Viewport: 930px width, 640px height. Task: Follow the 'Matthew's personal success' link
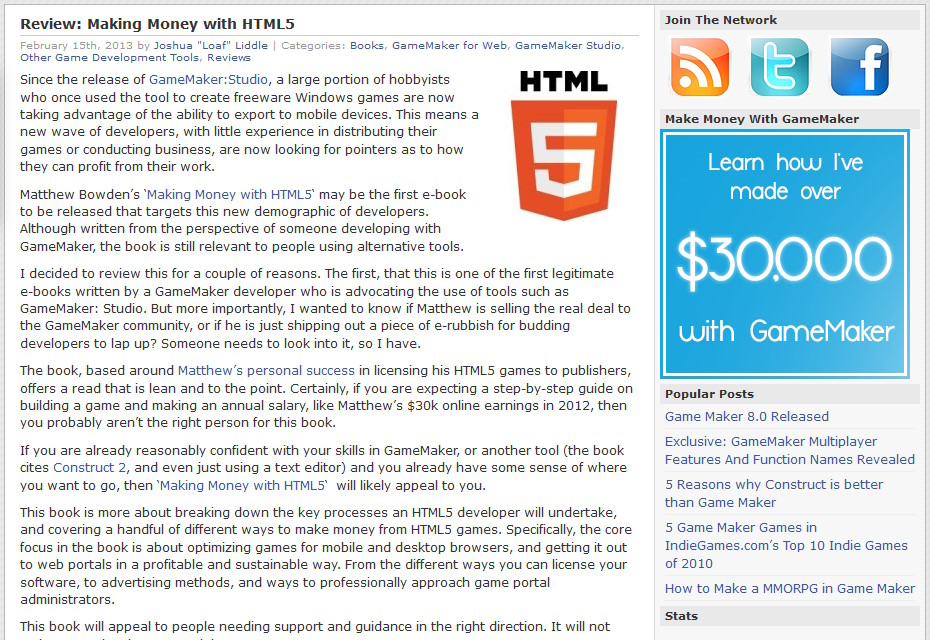click(x=266, y=371)
